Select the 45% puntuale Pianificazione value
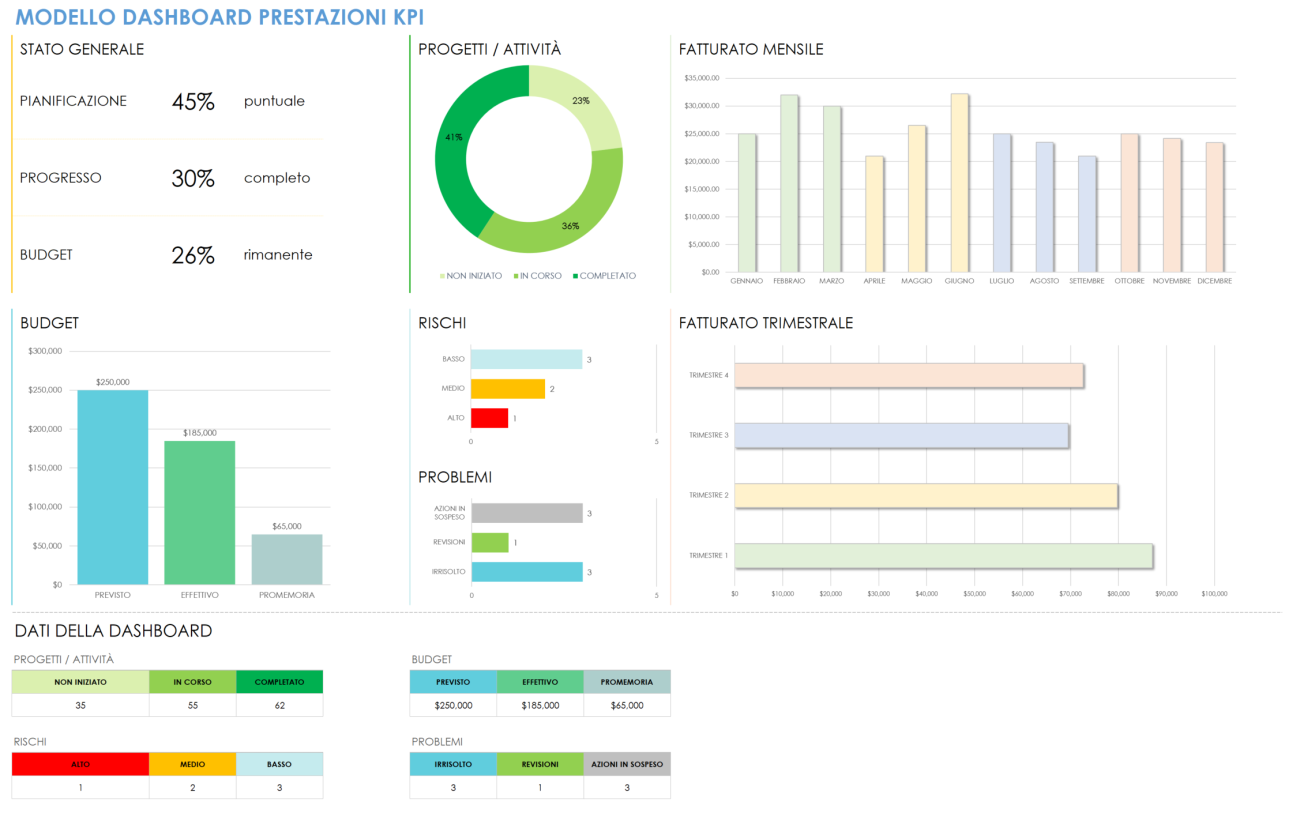The height and width of the screenshot is (813, 1300). 194,101
